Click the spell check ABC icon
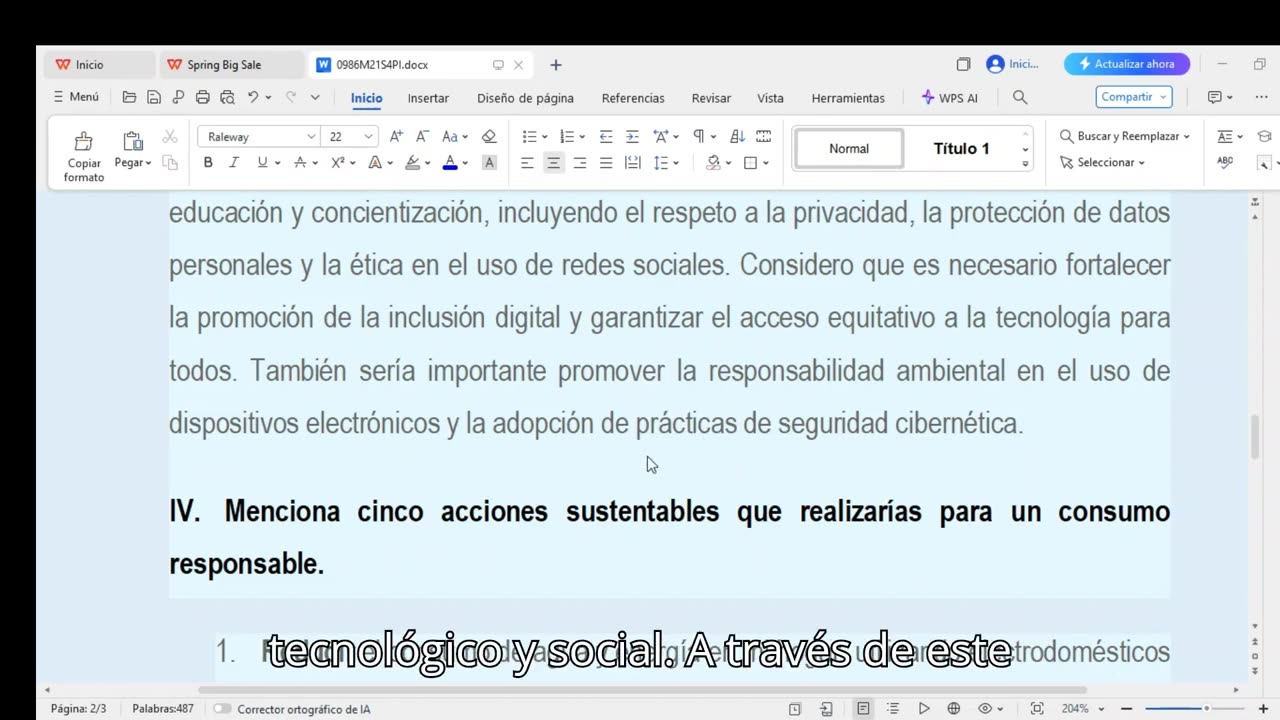 pos(1225,162)
